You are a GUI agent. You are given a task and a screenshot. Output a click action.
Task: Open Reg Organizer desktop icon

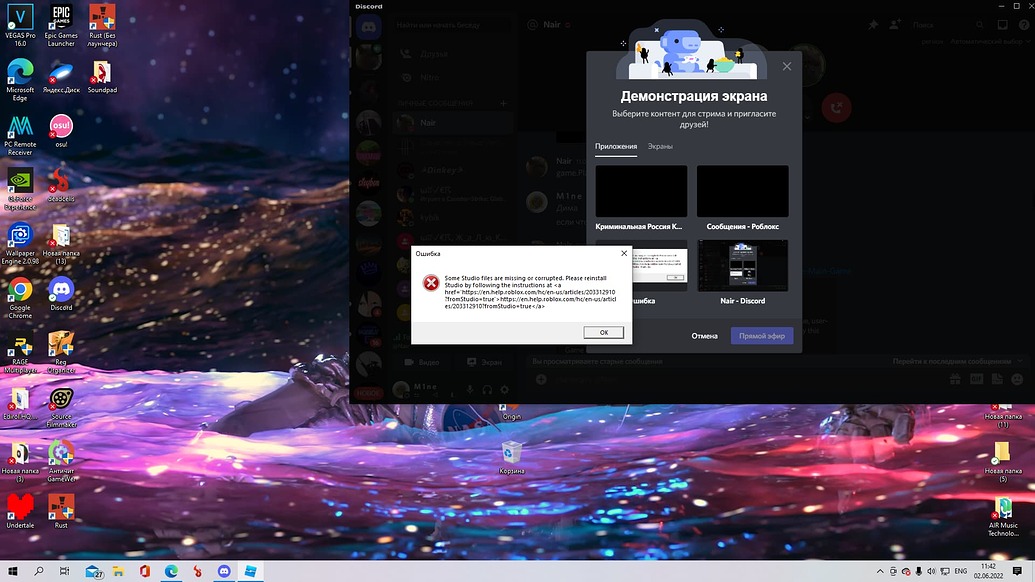click(61, 353)
